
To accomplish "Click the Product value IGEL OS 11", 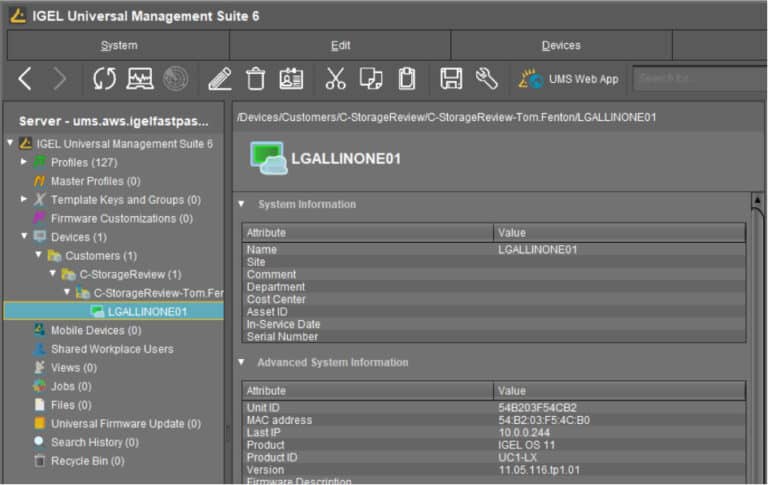I will [x=527, y=445].
